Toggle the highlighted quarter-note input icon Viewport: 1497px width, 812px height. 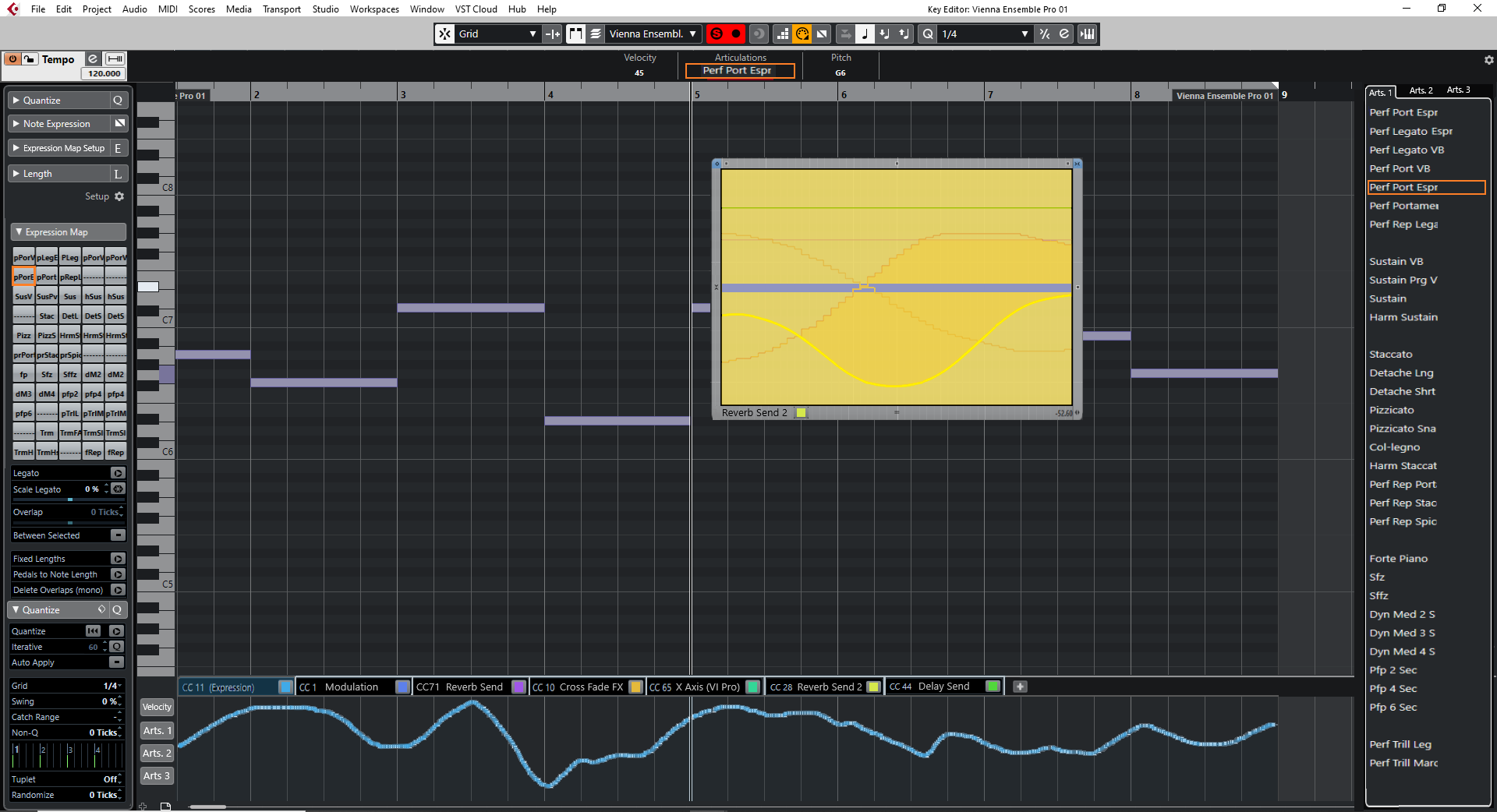[x=865, y=34]
